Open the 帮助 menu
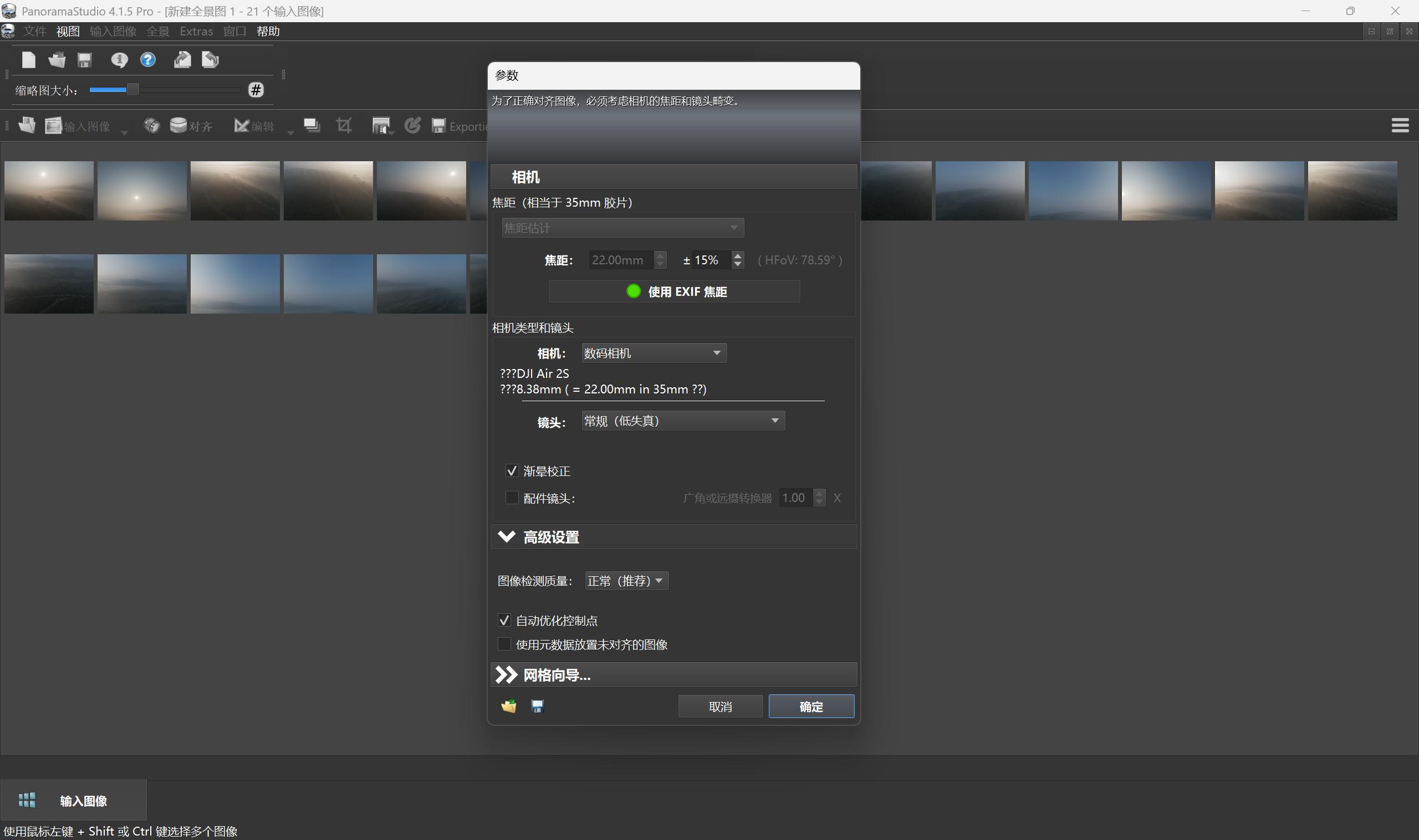The image size is (1419, 840). coord(268,32)
